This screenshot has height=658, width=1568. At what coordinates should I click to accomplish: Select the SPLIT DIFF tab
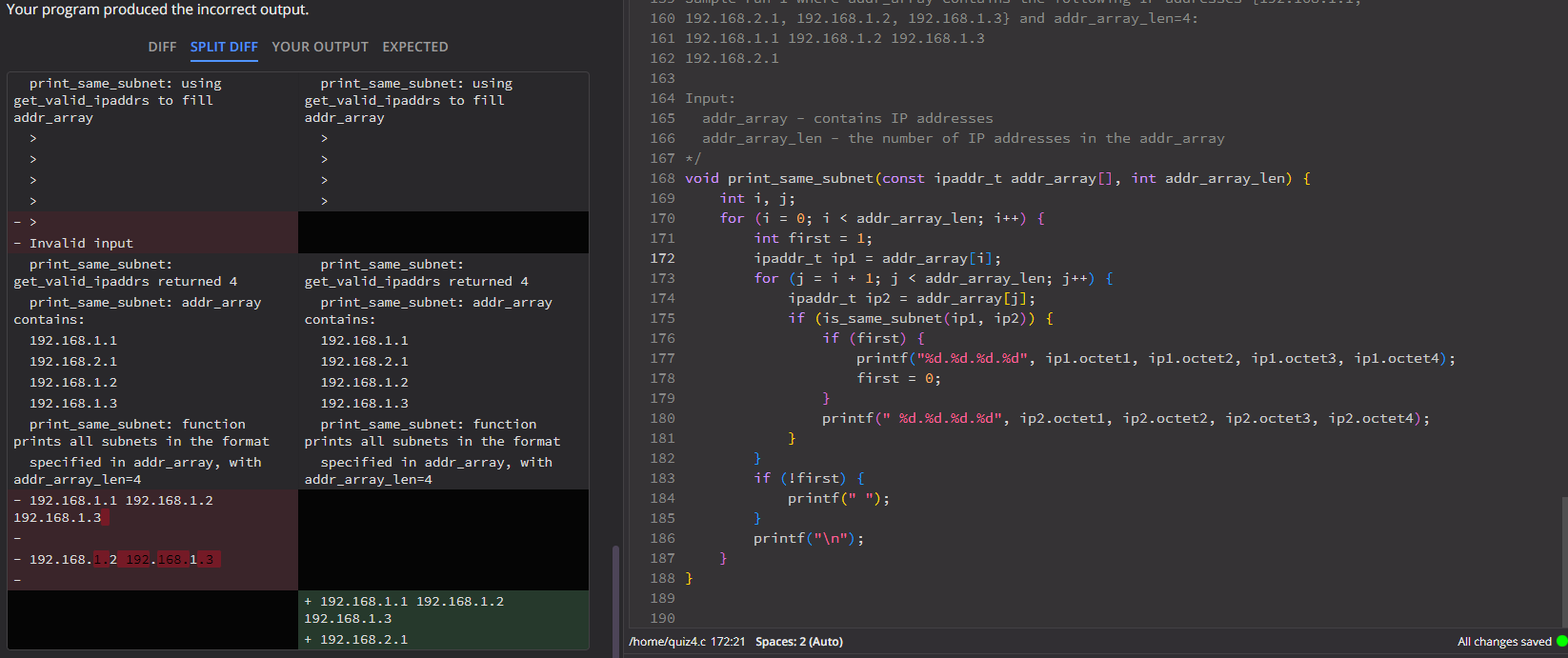[x=224, y=47]
